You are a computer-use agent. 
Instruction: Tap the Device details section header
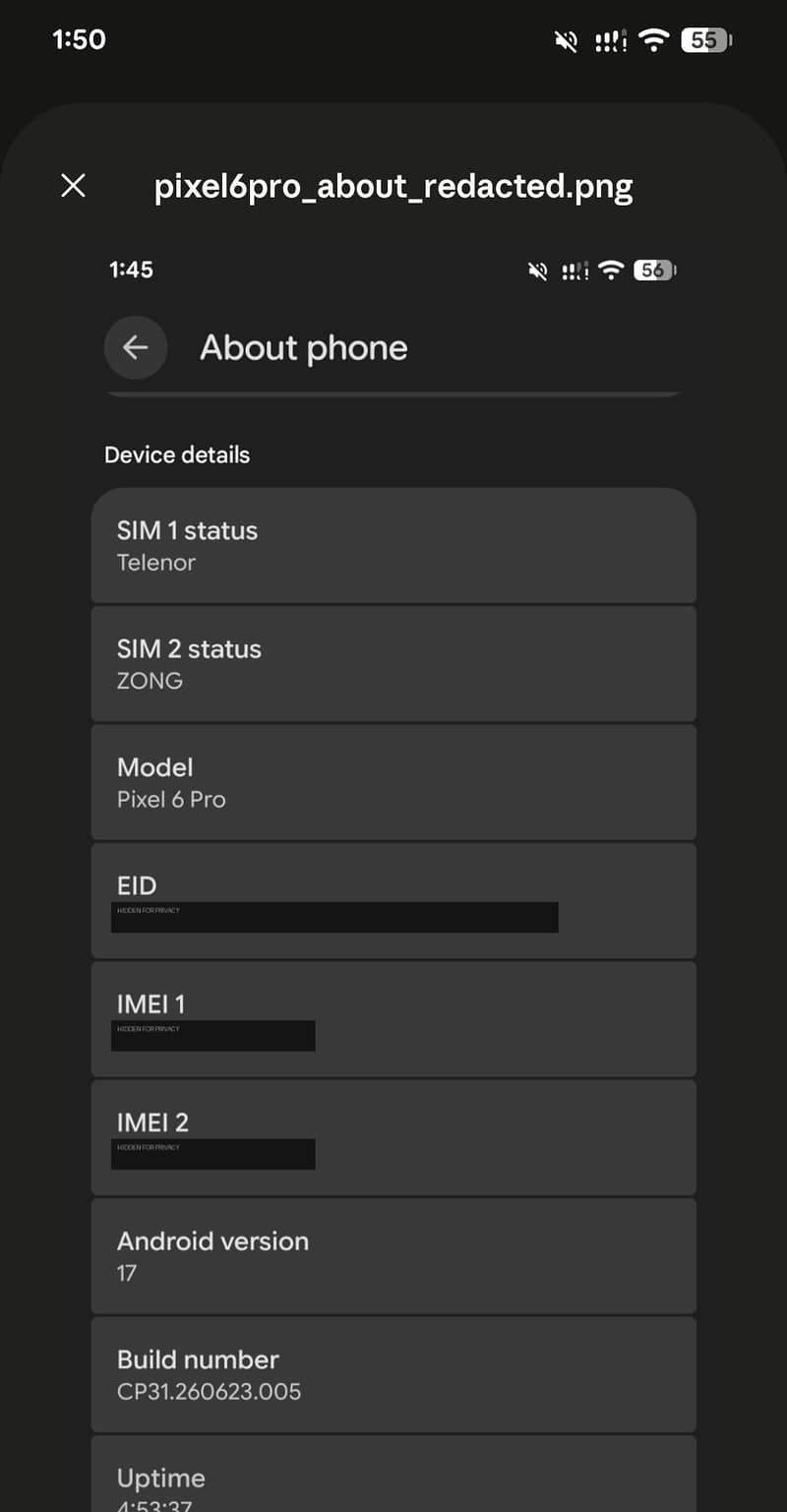(177, 455)
